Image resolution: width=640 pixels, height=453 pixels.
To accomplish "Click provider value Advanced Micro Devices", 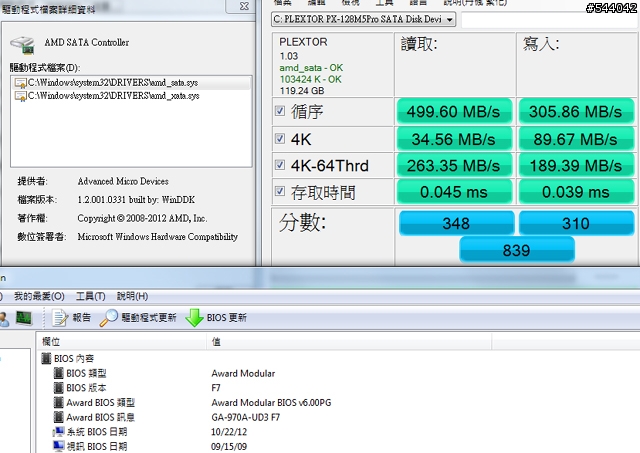I will pyautogui.click(x=123, y=181).
